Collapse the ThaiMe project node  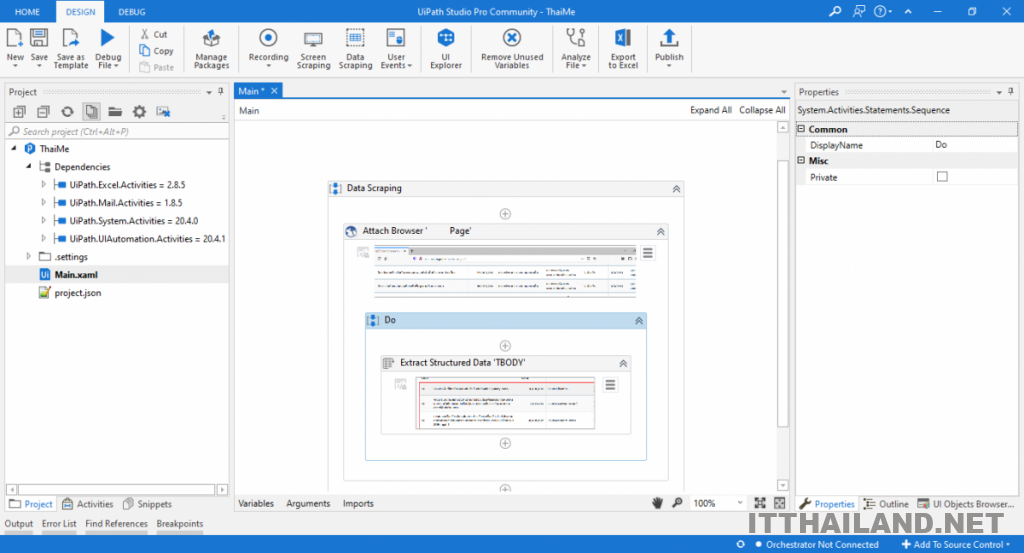tap(14, 149)
